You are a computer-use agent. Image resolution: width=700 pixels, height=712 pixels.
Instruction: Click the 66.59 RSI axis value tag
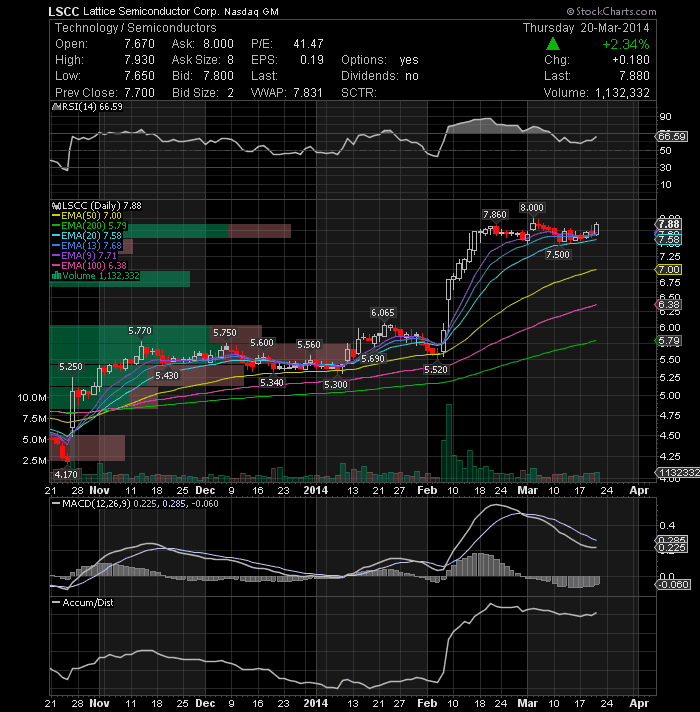[x=671, y=136]
